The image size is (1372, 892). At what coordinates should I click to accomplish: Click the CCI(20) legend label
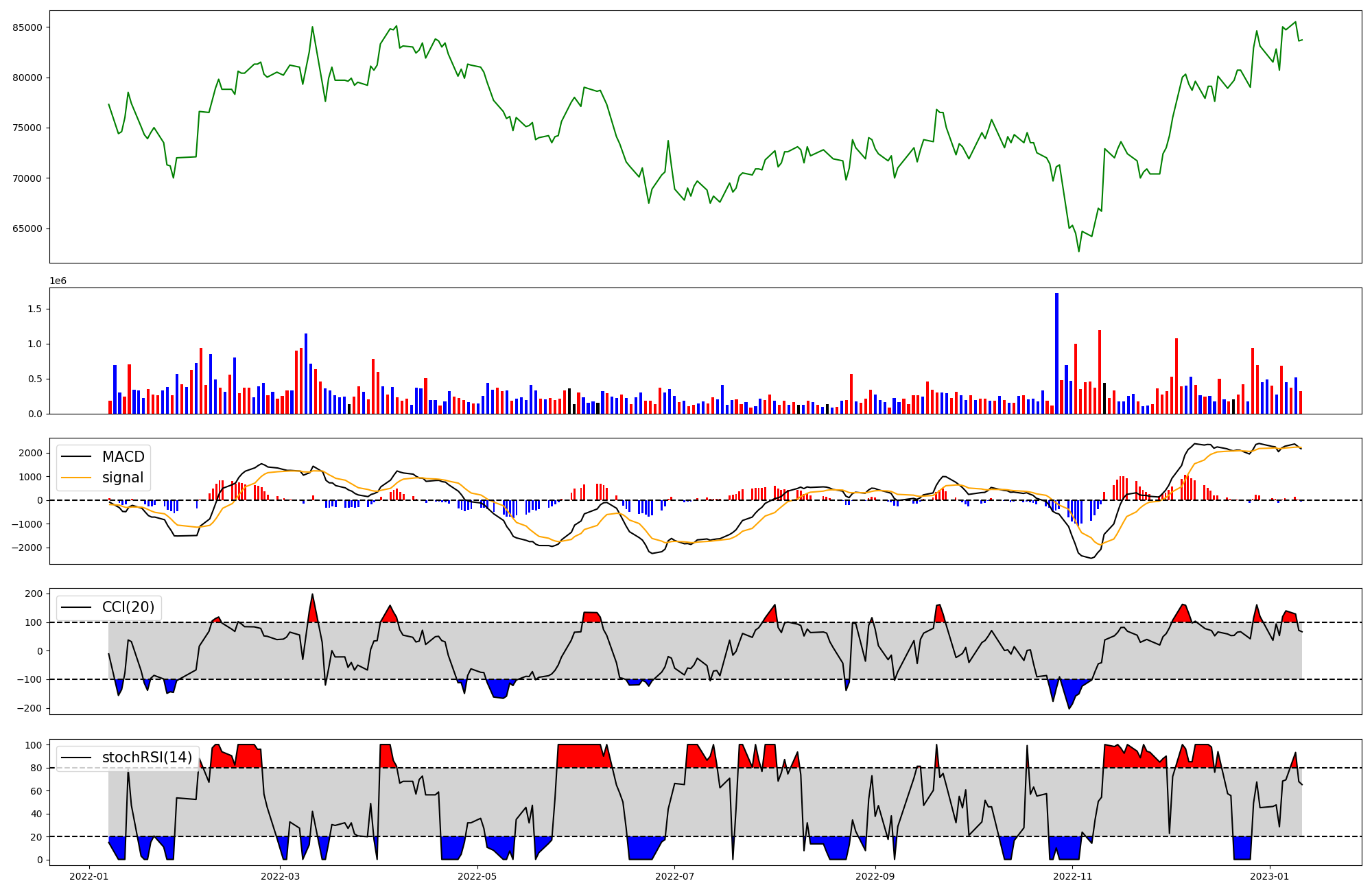click(x=128, y=607)
